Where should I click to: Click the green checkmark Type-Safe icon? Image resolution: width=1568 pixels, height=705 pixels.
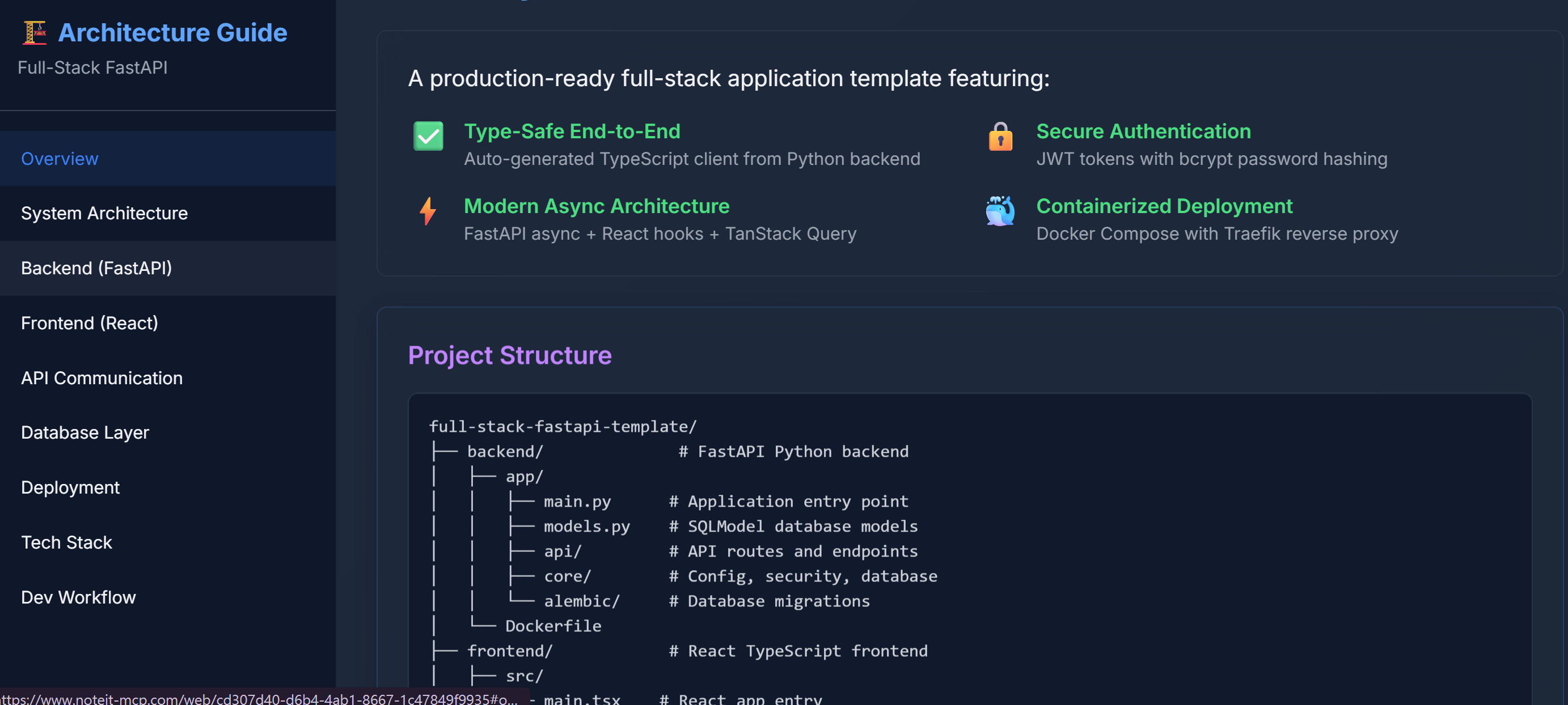428,135
